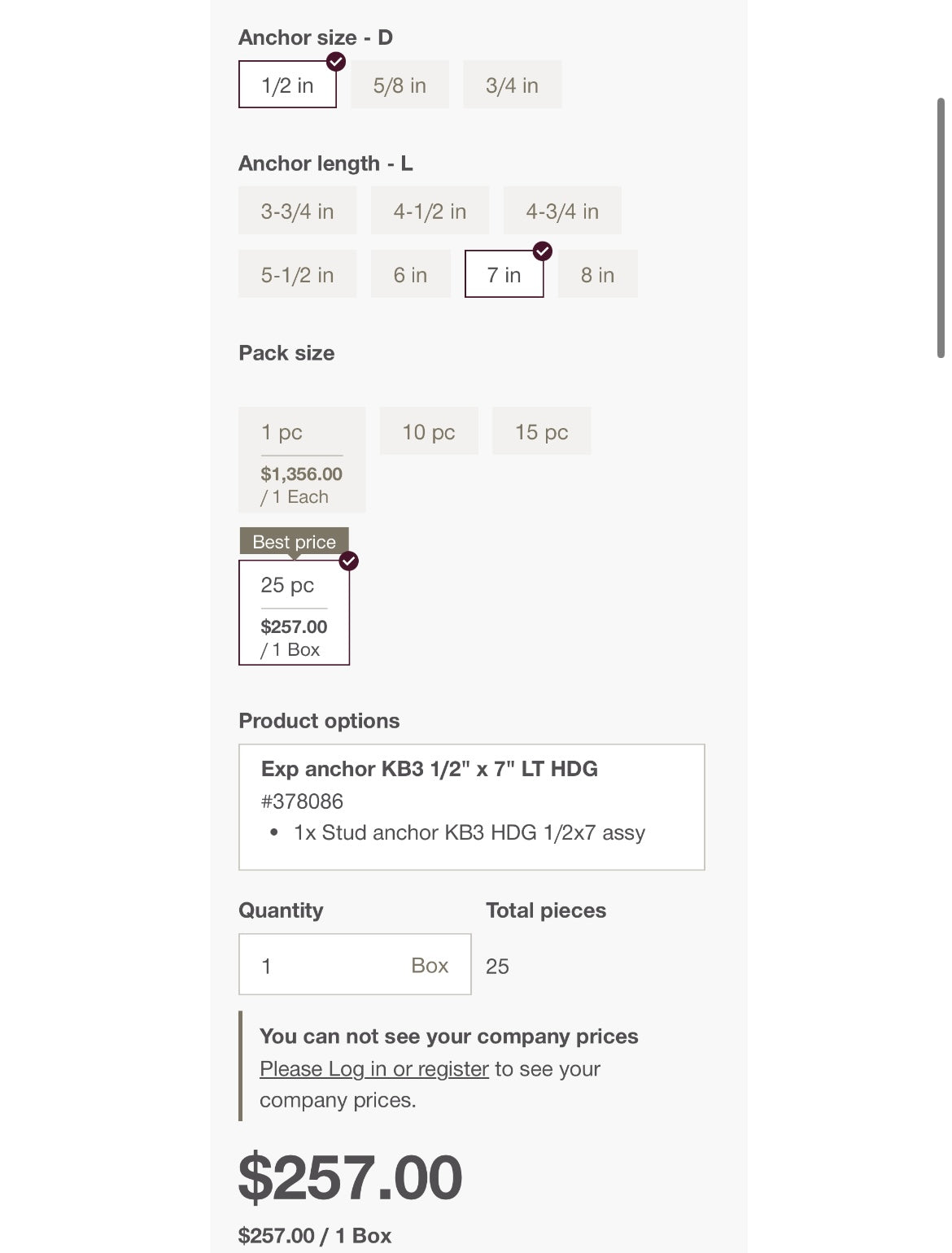Open the Log in or register link
The height and width of the screenshot is (1253, 952).
pyautogui.click(x=373, y=1068)
